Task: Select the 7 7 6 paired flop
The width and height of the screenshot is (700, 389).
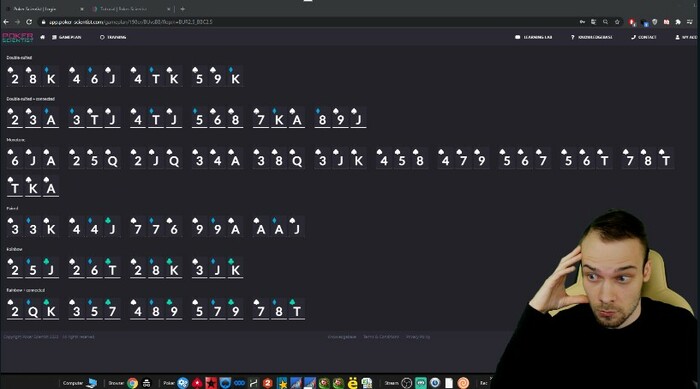Action: tap(156, 227)
